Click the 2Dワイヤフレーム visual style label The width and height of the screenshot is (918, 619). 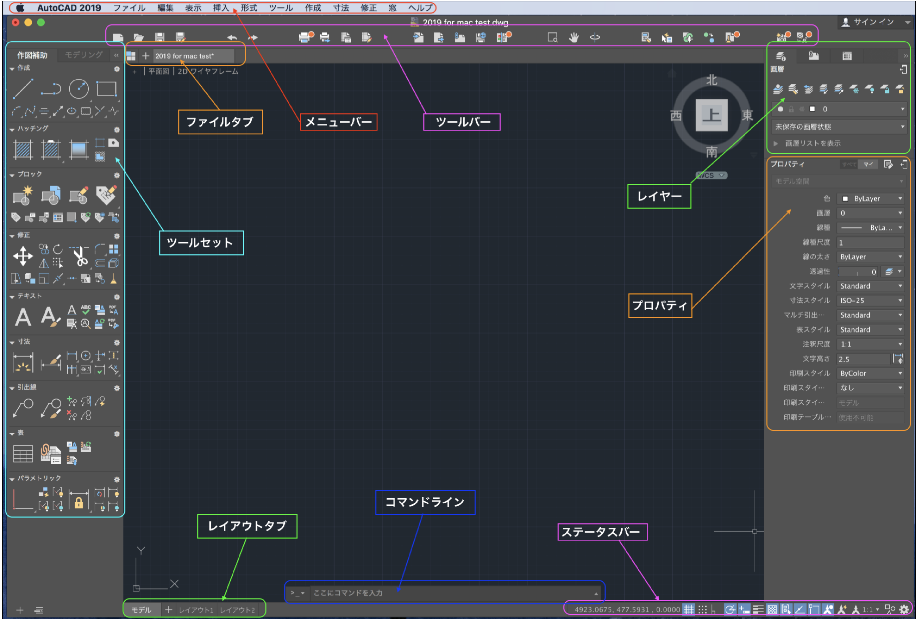click(208, 71)
